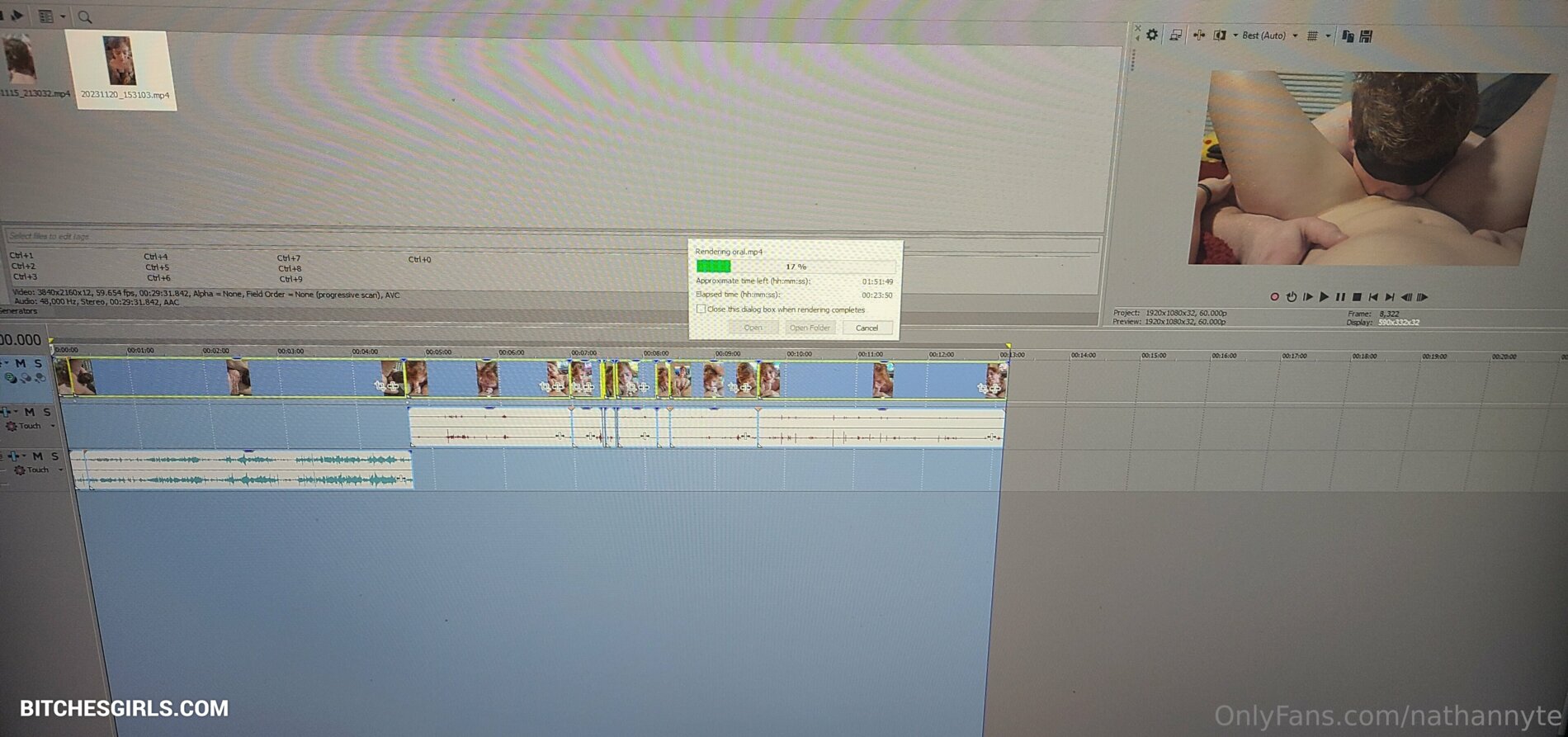Screen dimensions: 1568x737
Task: Click Cancel in the rendering dialog
Action: pos(867,328)
